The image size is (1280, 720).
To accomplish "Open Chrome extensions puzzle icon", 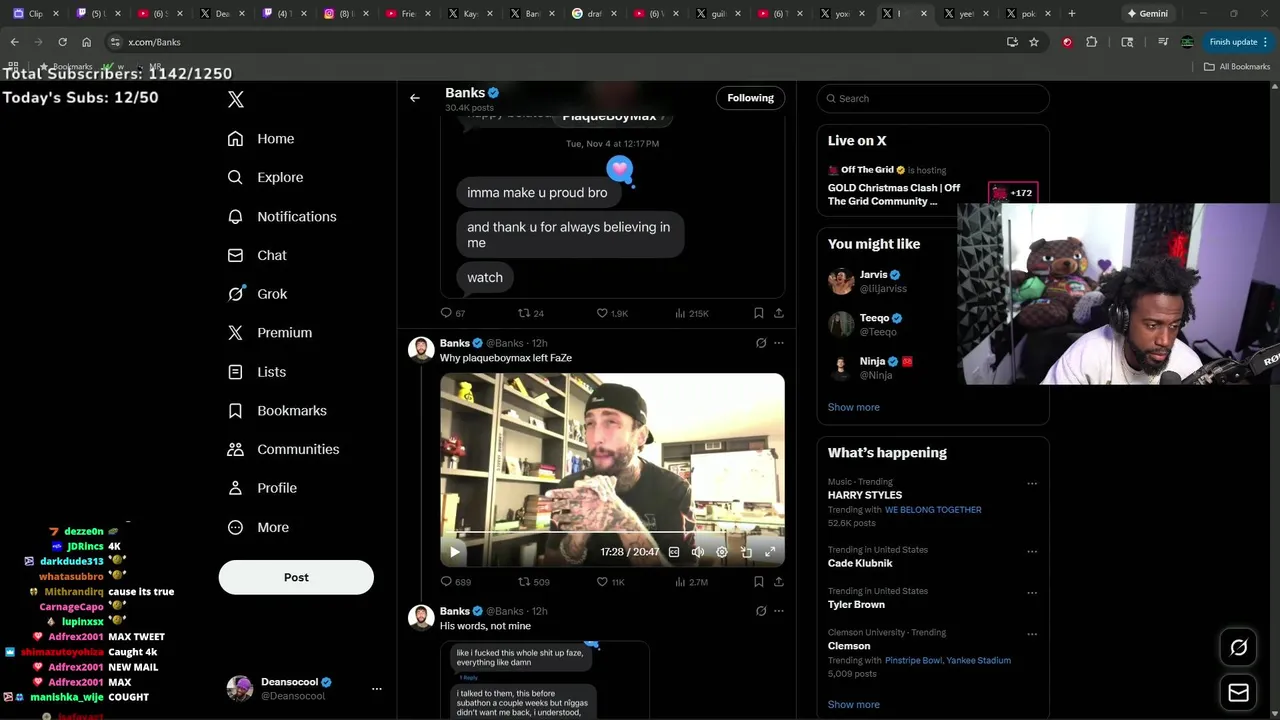I will click(x=1091, y=42).
